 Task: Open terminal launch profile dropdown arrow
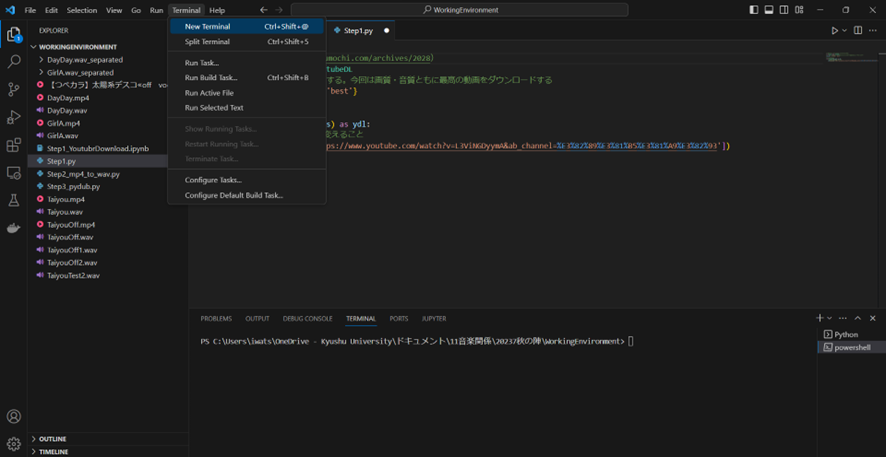[828, 319]
